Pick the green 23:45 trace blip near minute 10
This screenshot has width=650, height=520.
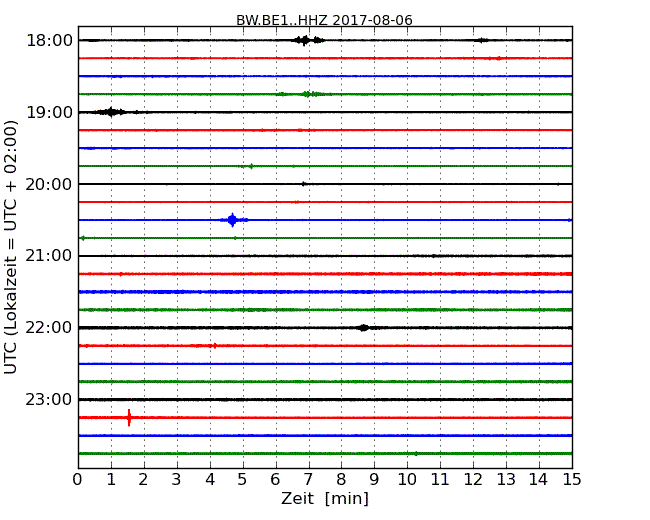[416, 454]
